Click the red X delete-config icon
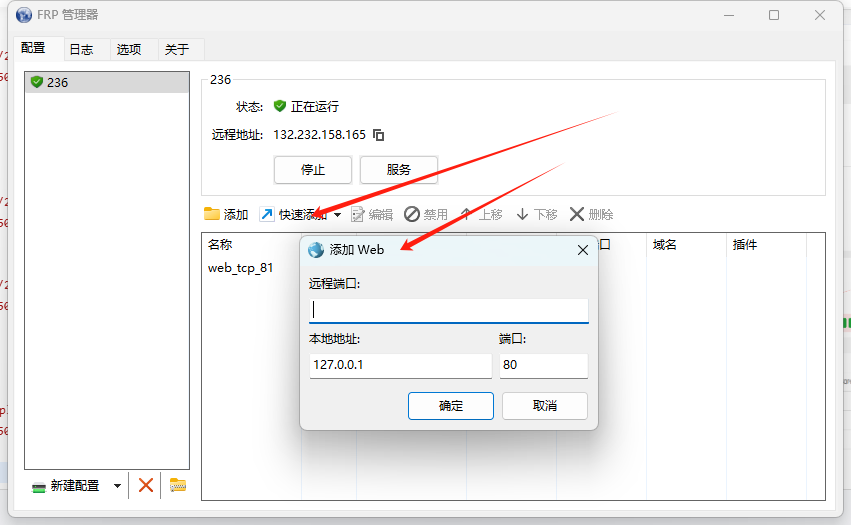 click(x=146, y=485)
